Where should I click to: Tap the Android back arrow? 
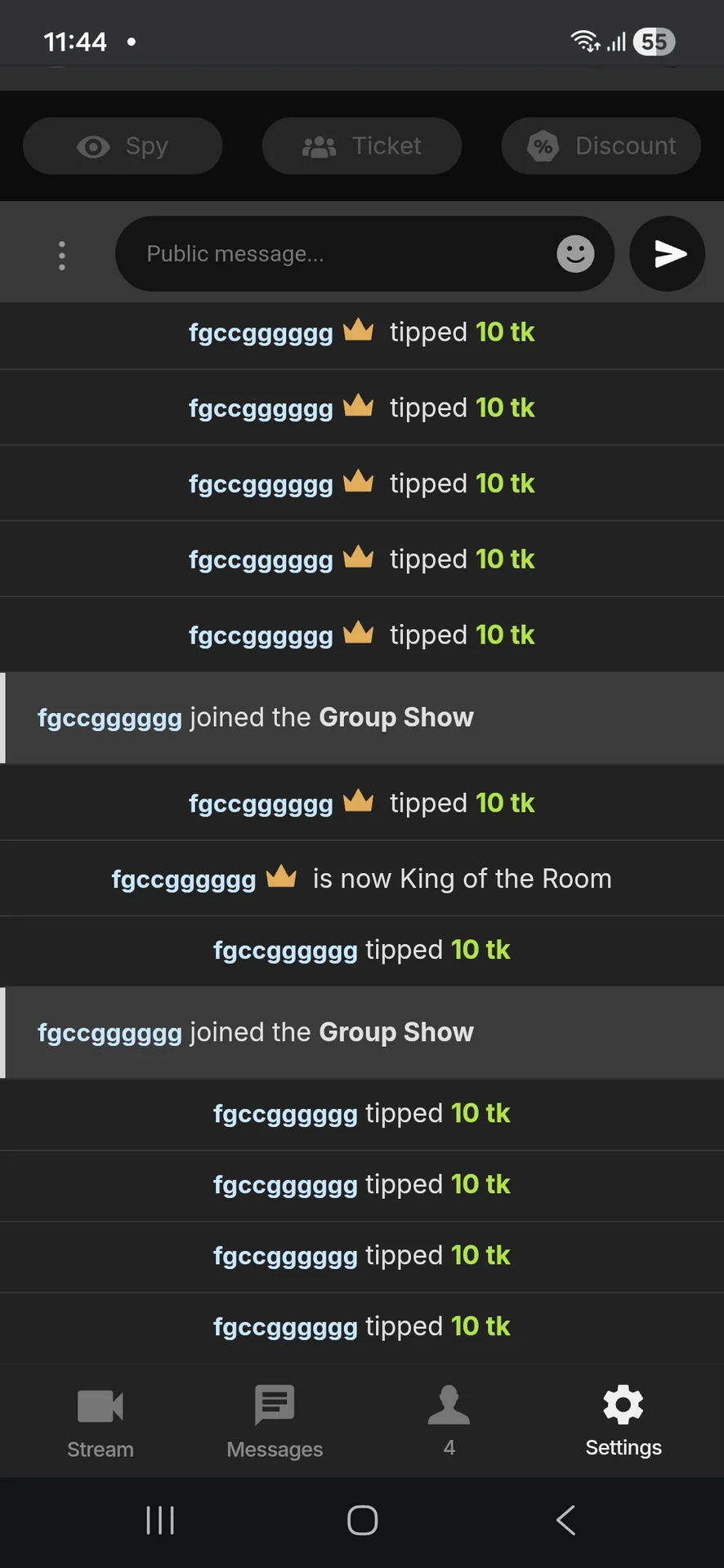pyautogui.click(x=565, y=1521)
